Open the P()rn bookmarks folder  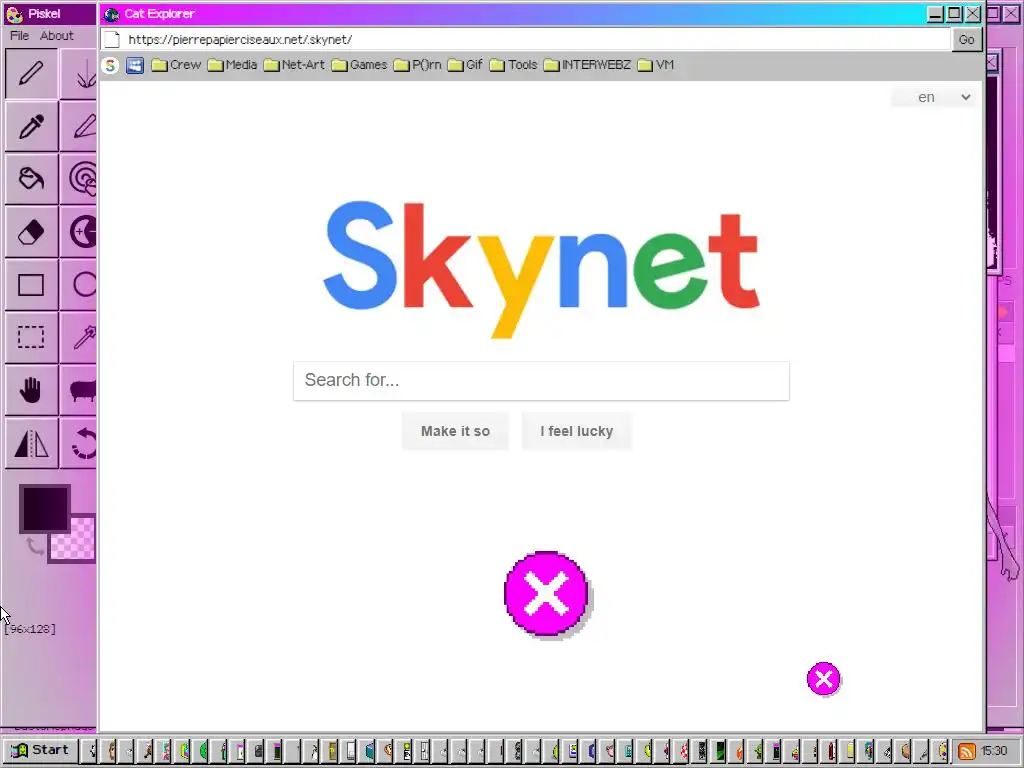(418, 65)
